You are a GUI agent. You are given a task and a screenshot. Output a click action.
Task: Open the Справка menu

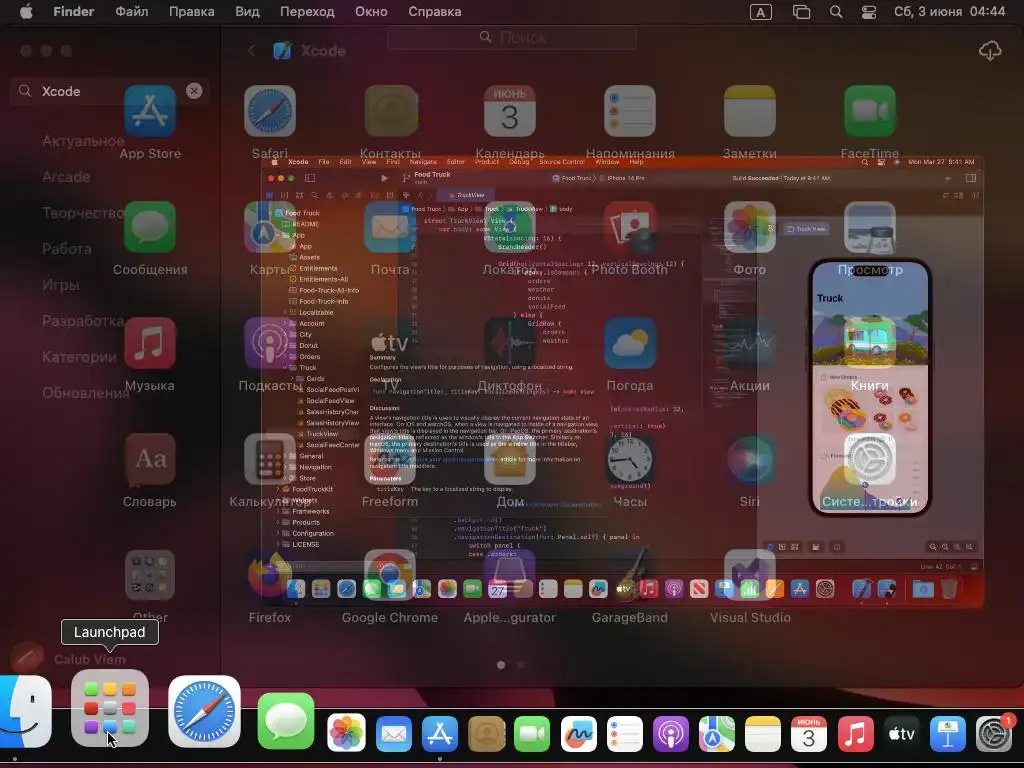tap(434, 12)
